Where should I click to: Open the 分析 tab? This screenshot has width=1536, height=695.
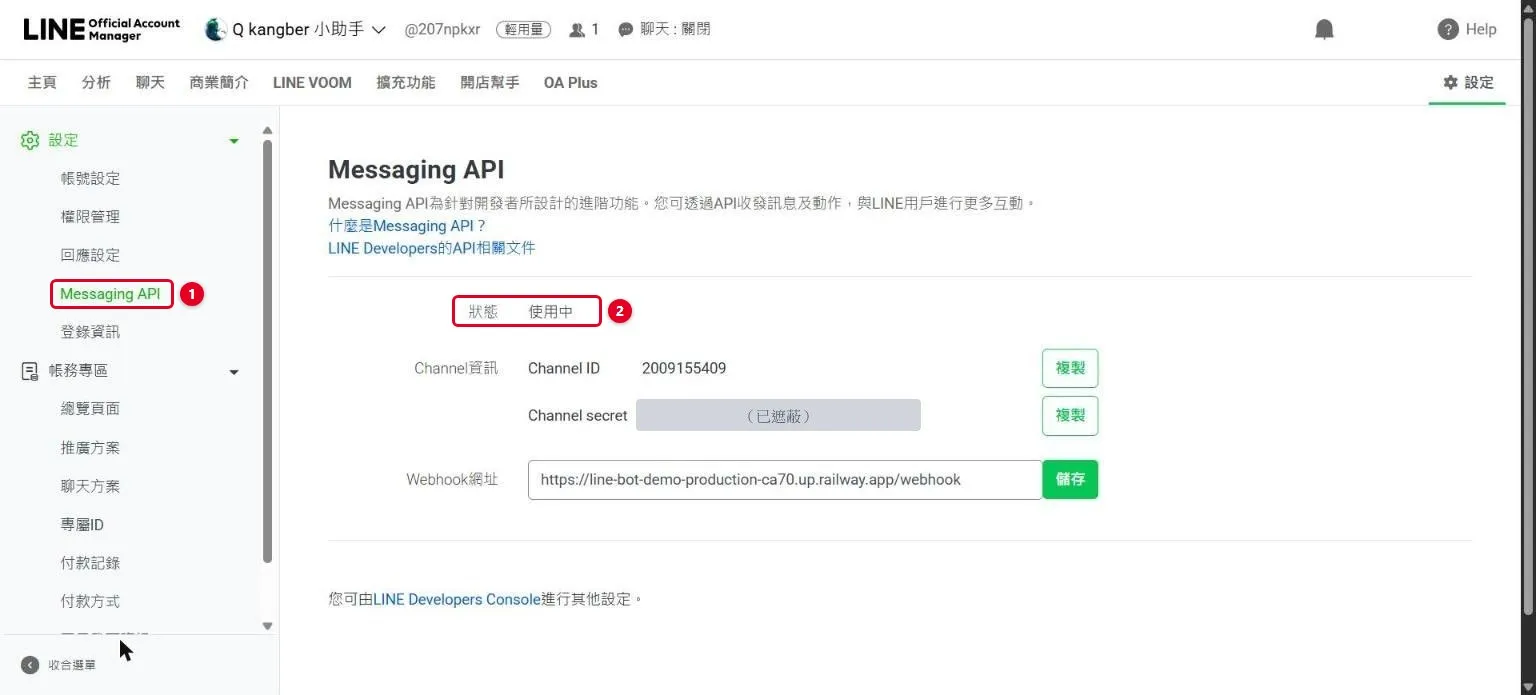pyautogui.click(x=96, y=83)
